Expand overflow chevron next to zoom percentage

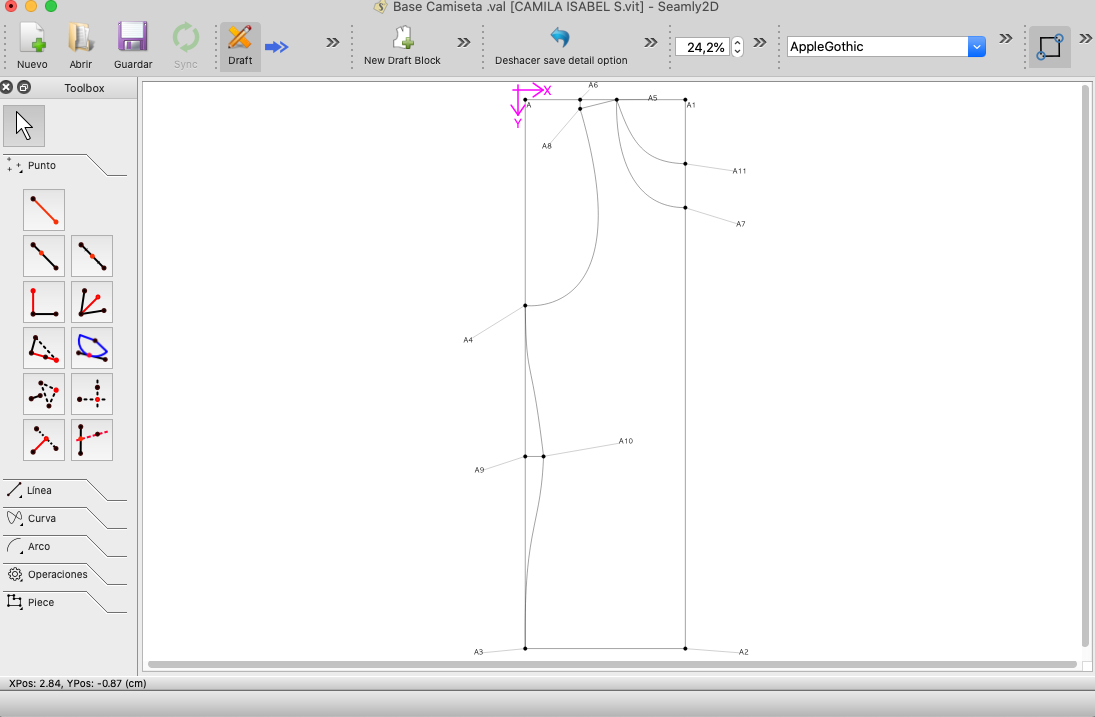760,42
